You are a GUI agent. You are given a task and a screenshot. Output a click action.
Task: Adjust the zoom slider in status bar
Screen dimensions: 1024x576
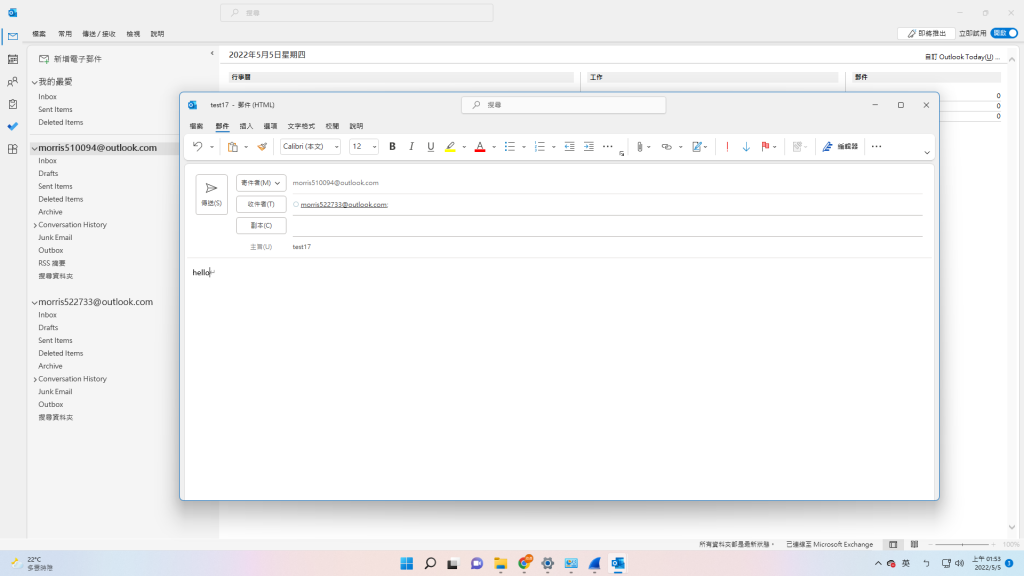[962, 544]
